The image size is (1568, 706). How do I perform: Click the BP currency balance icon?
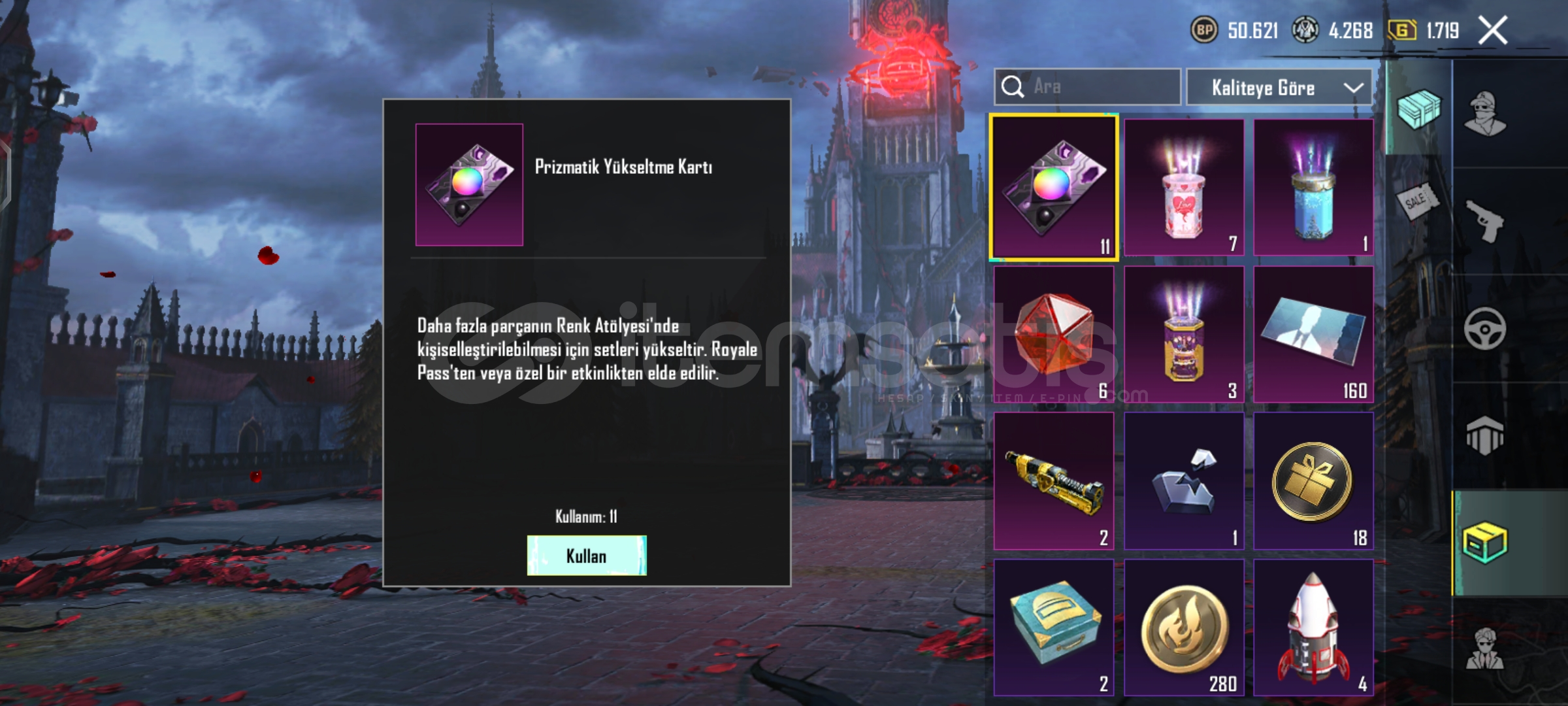(1203, 30)
